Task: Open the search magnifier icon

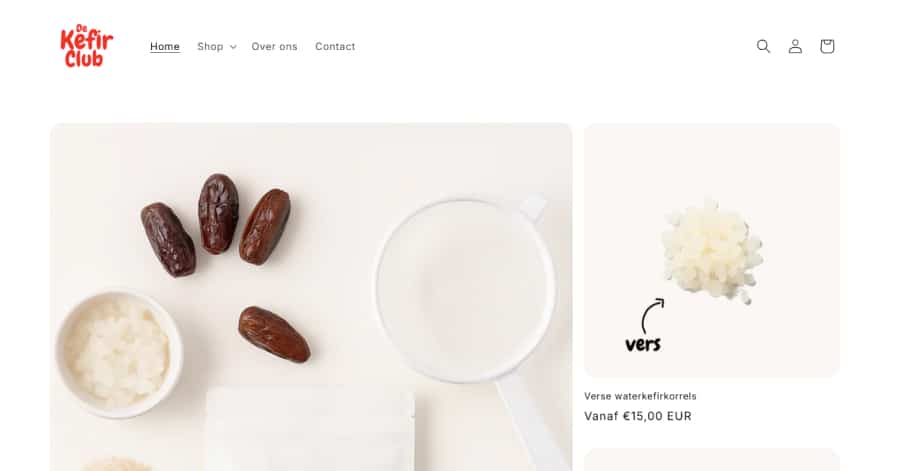Action: (763, 46)
